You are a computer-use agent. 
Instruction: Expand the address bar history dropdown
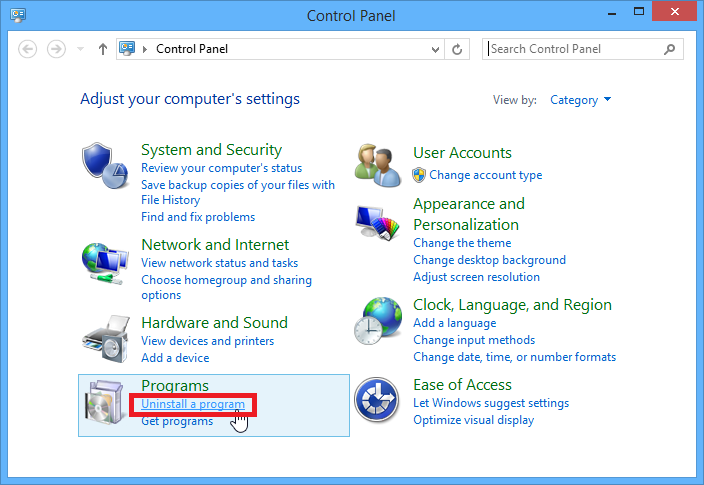435,49
